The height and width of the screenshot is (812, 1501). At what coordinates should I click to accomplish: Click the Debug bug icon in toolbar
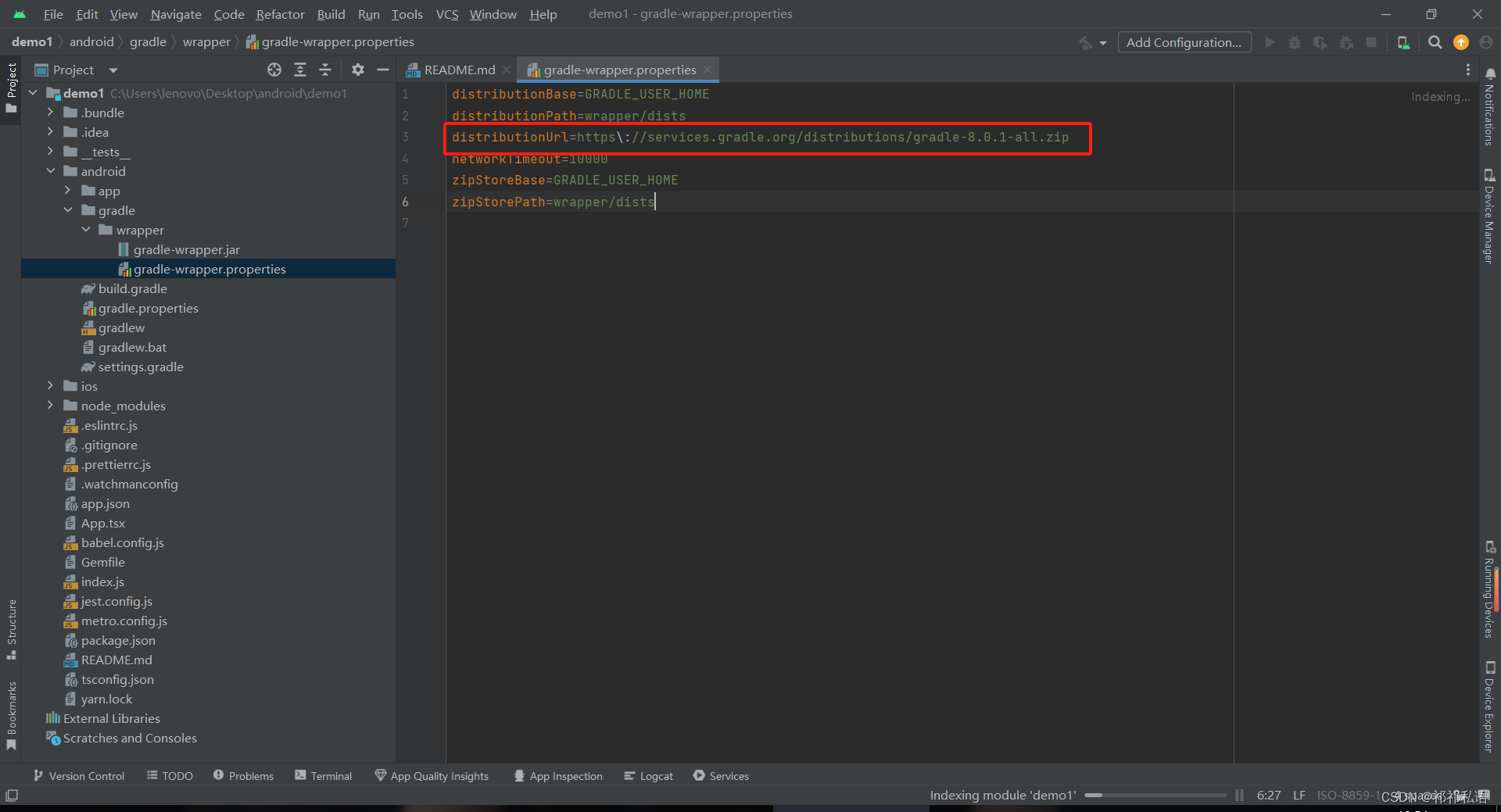pos(1295,42)
